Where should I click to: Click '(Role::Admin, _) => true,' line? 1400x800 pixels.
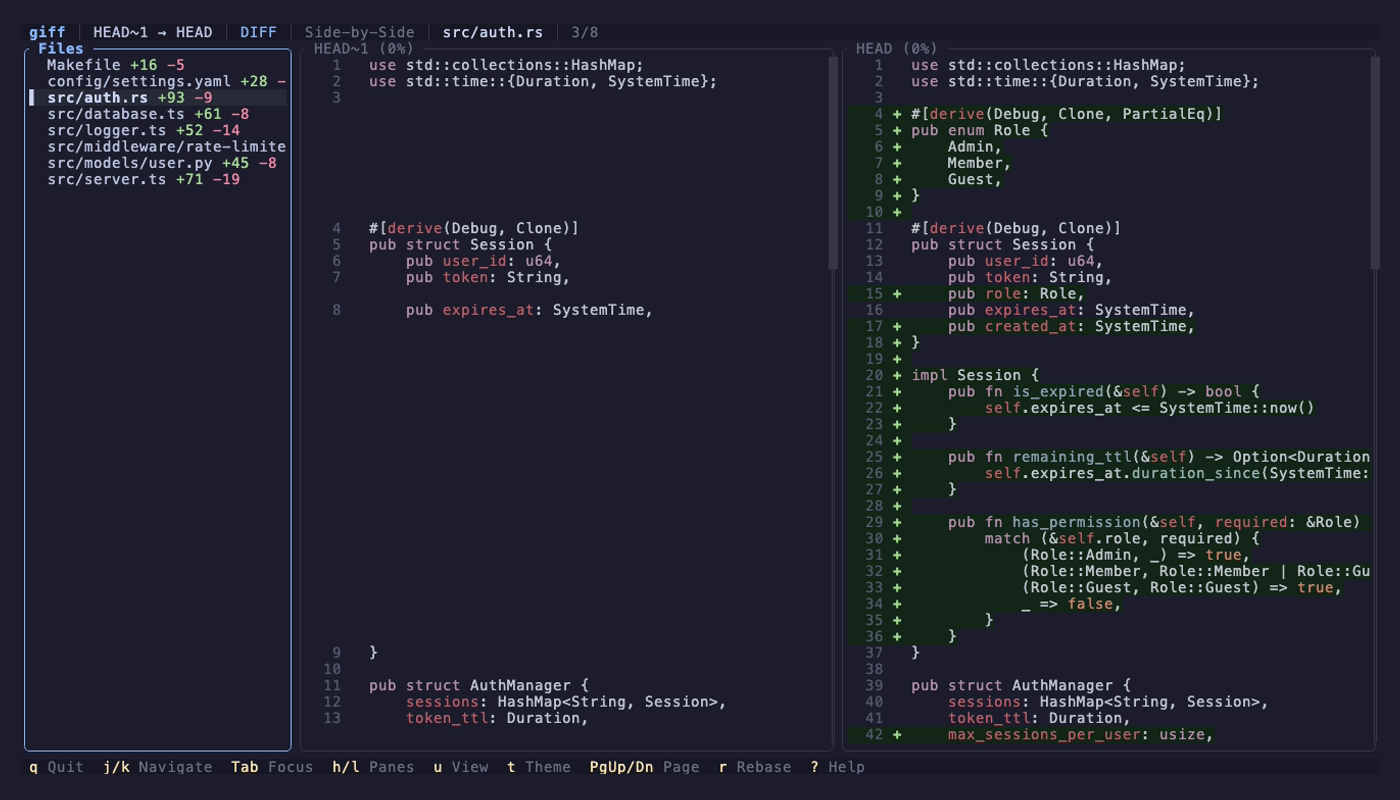1135,554
